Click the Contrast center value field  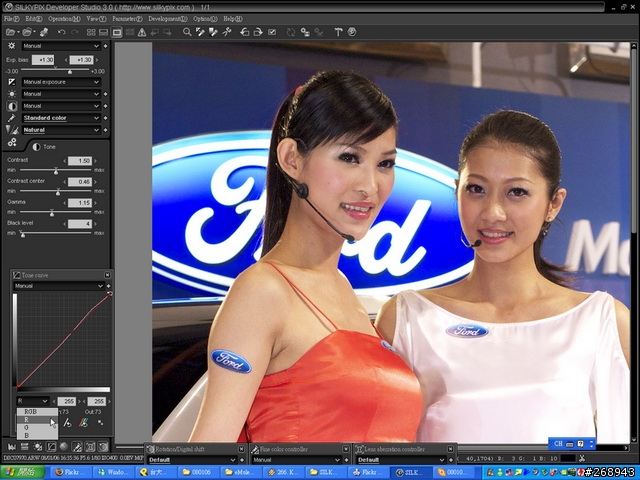pos(80,182)
